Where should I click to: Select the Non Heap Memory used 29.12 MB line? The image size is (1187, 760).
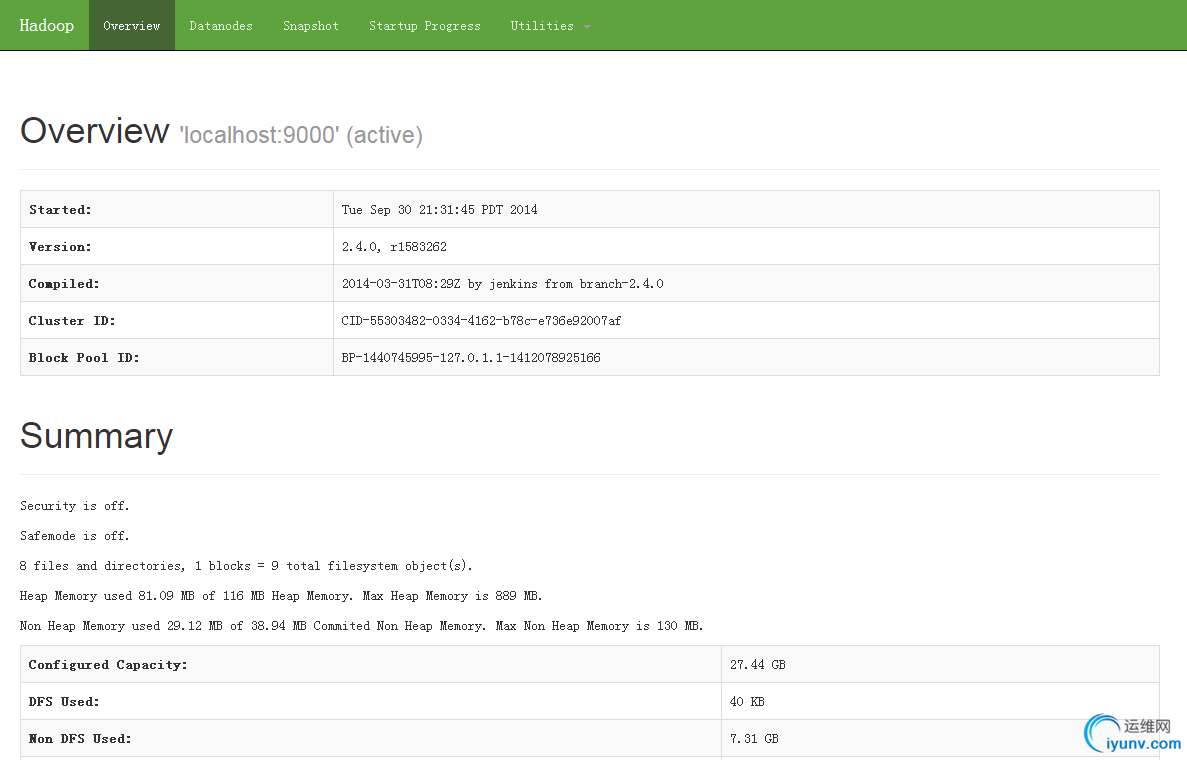click(362, 626)
